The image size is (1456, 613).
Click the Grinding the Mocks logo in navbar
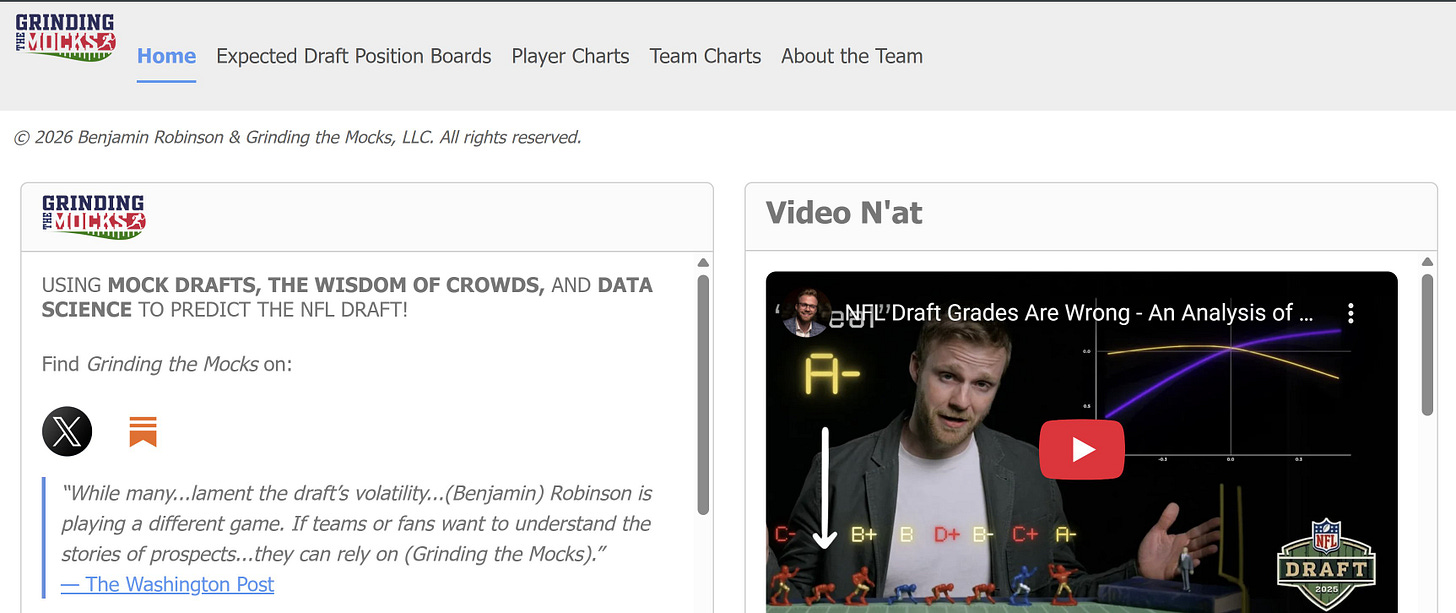tap(66, 38)
